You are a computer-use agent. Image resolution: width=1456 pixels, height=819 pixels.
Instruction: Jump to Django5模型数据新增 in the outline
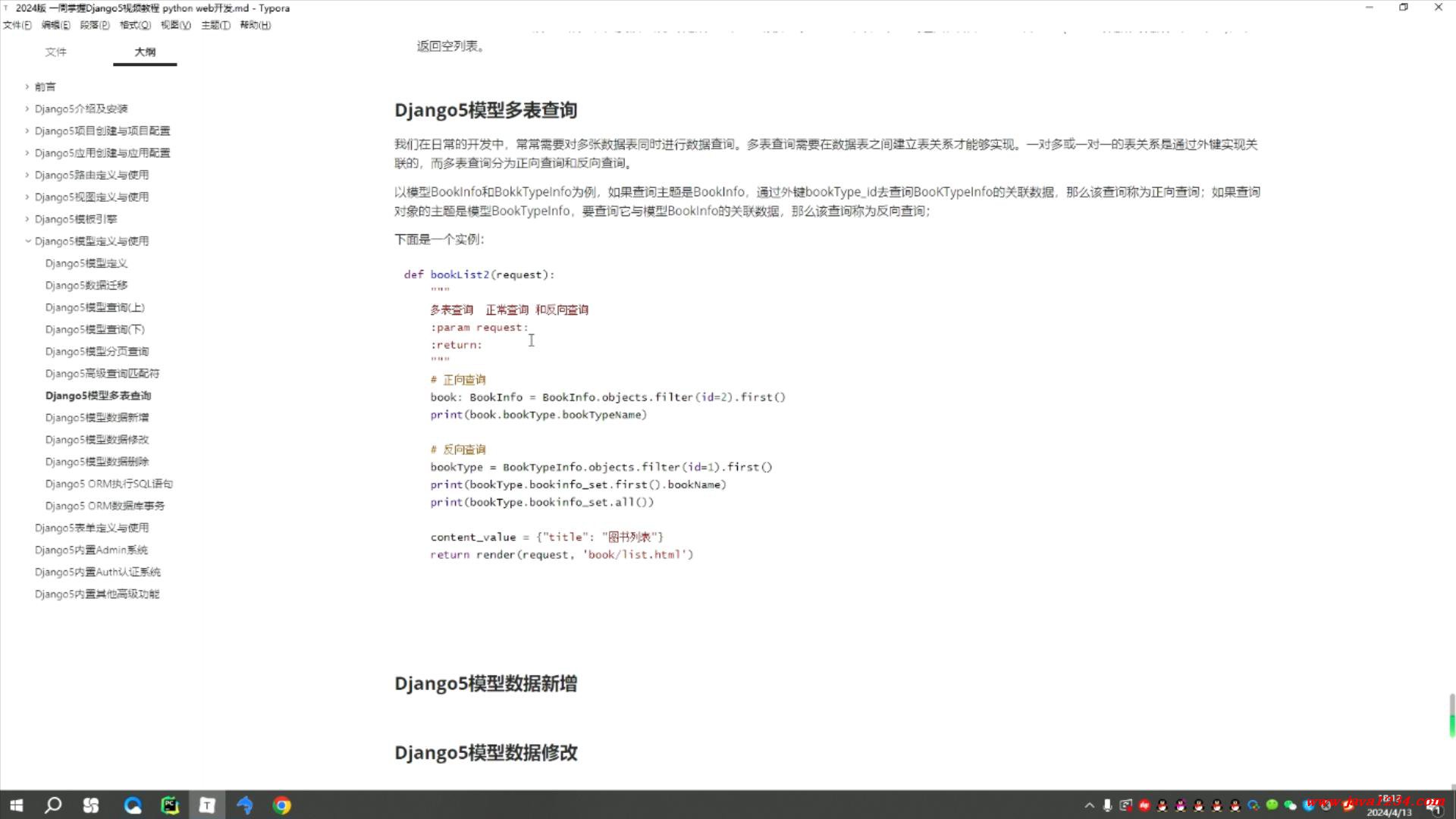(97, 417)
